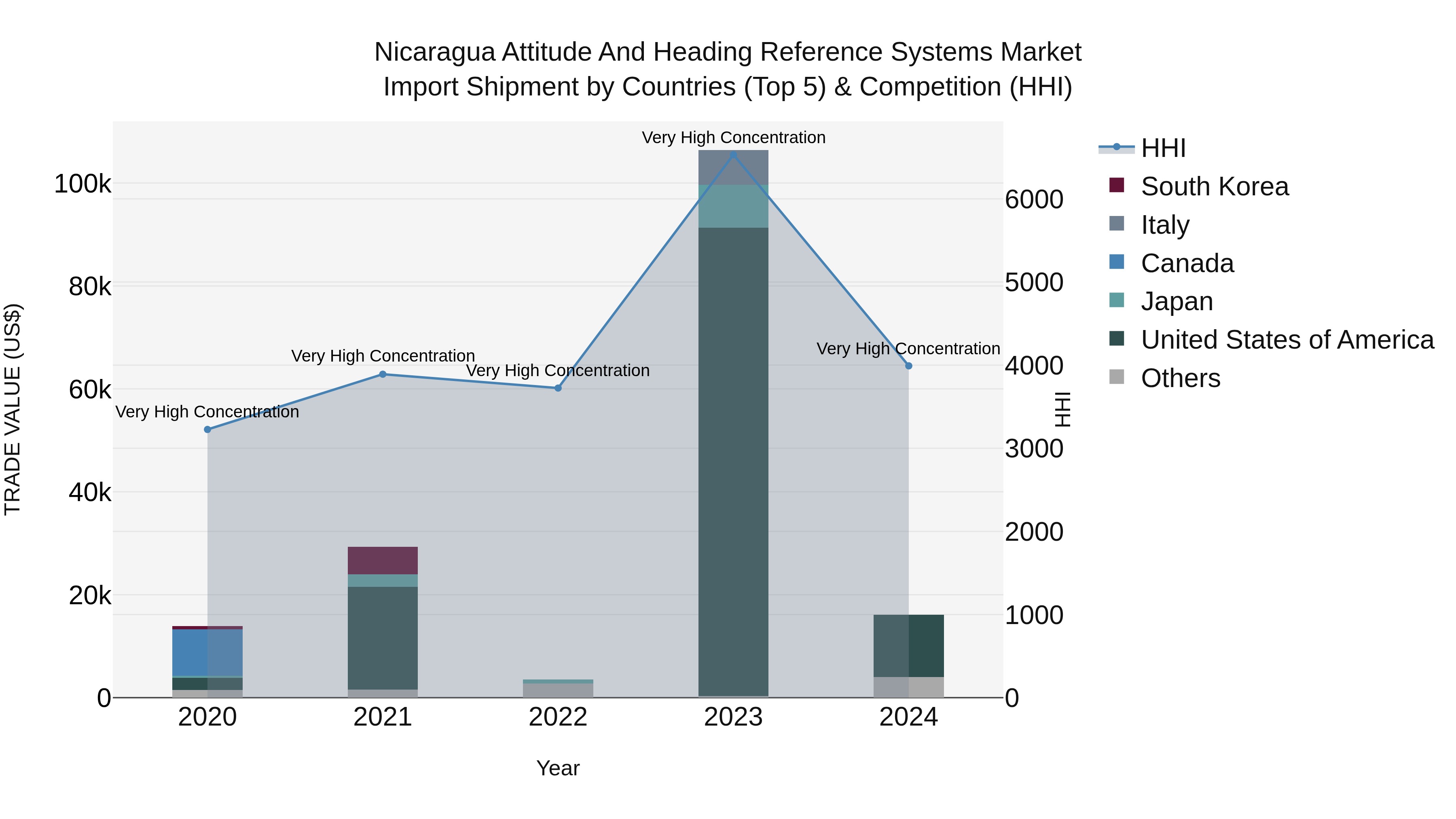Click the Canada blue color swatch
The height and width of the screenshot is (819, 1456).
pos(1117,262)
